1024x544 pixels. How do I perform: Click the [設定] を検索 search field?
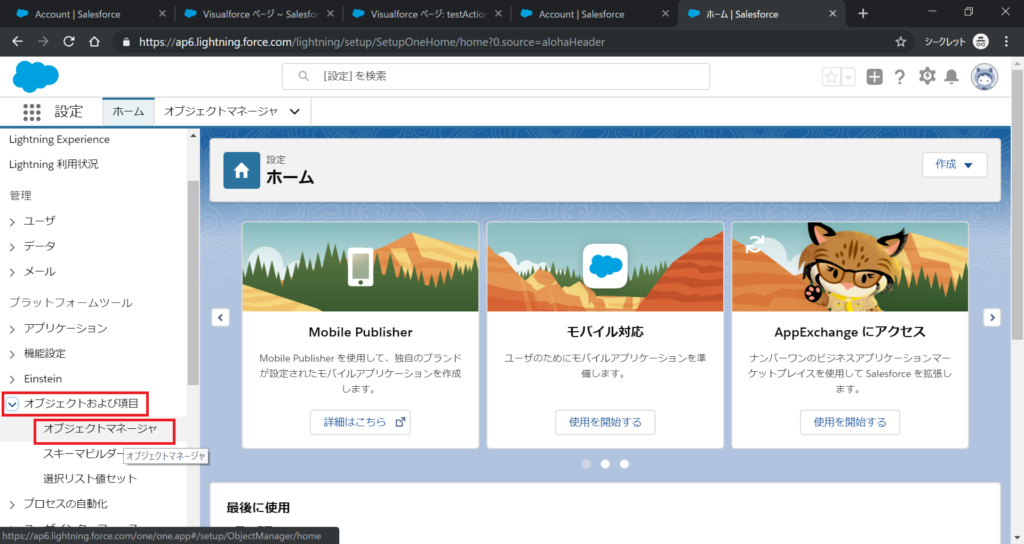pyautogui.click(x=496, y=77)
